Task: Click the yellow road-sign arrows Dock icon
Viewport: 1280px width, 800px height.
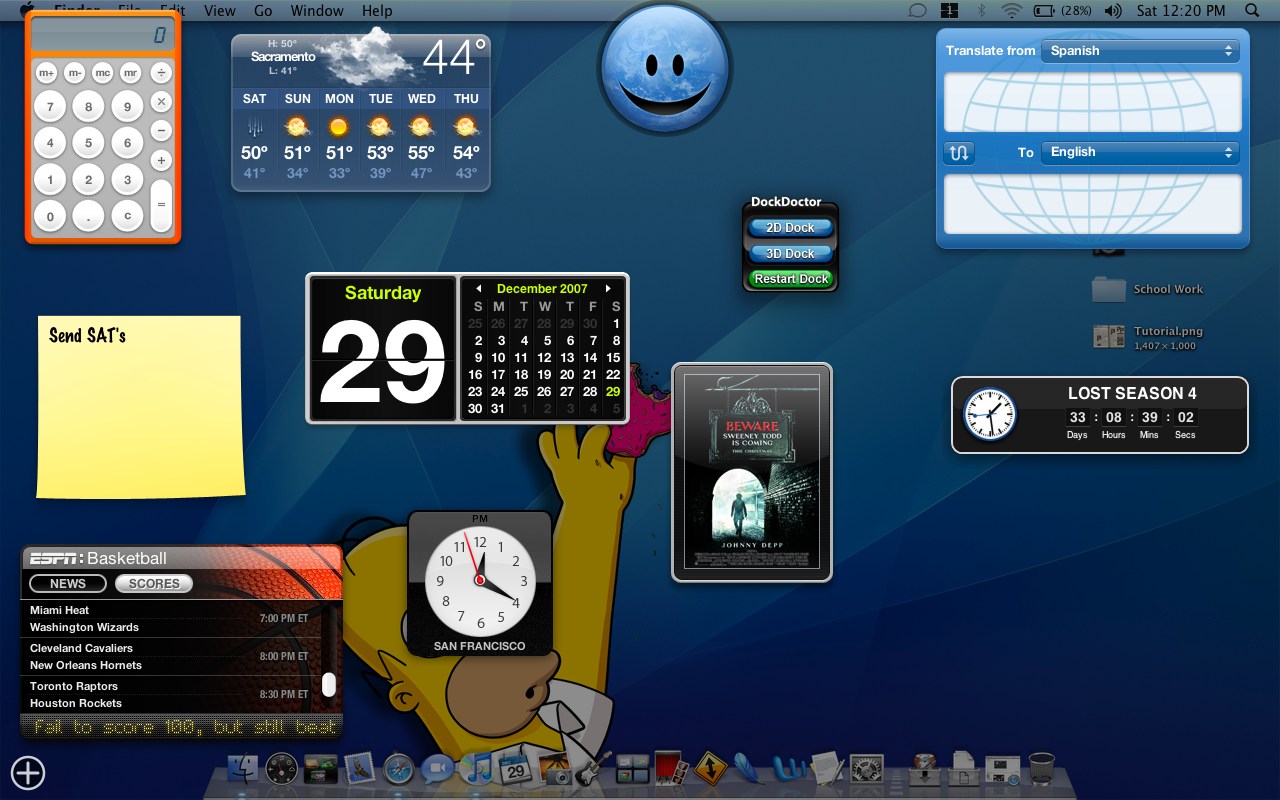Action: pos(710,769)
